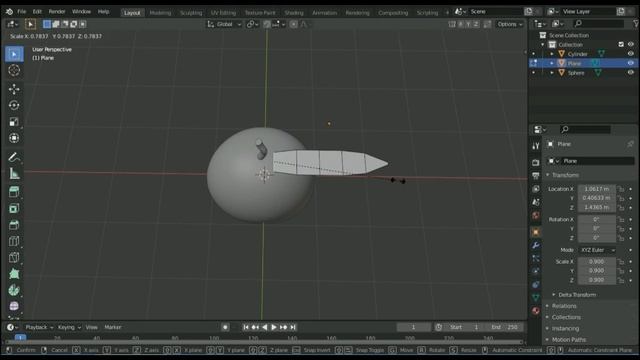
Task: Select the Poly Build tool
Action: click(14, 274)
